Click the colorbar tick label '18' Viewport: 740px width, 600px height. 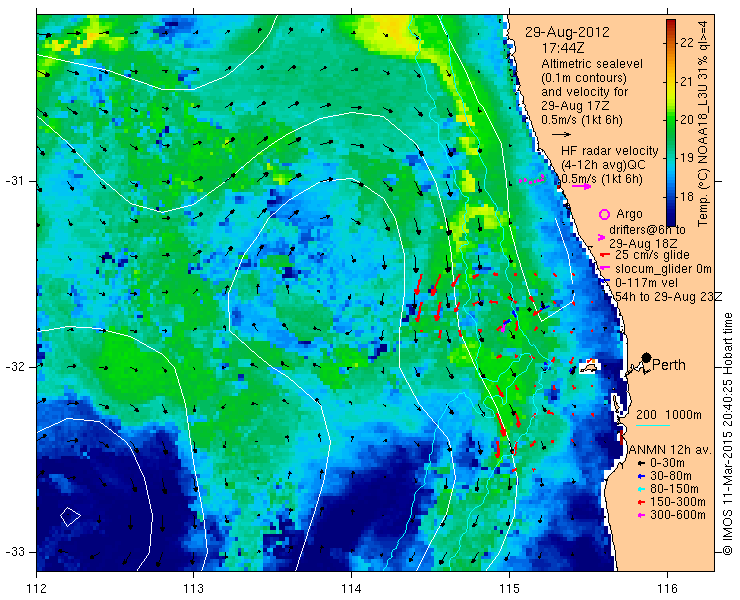pyautogui.click(x=687, y=197)
